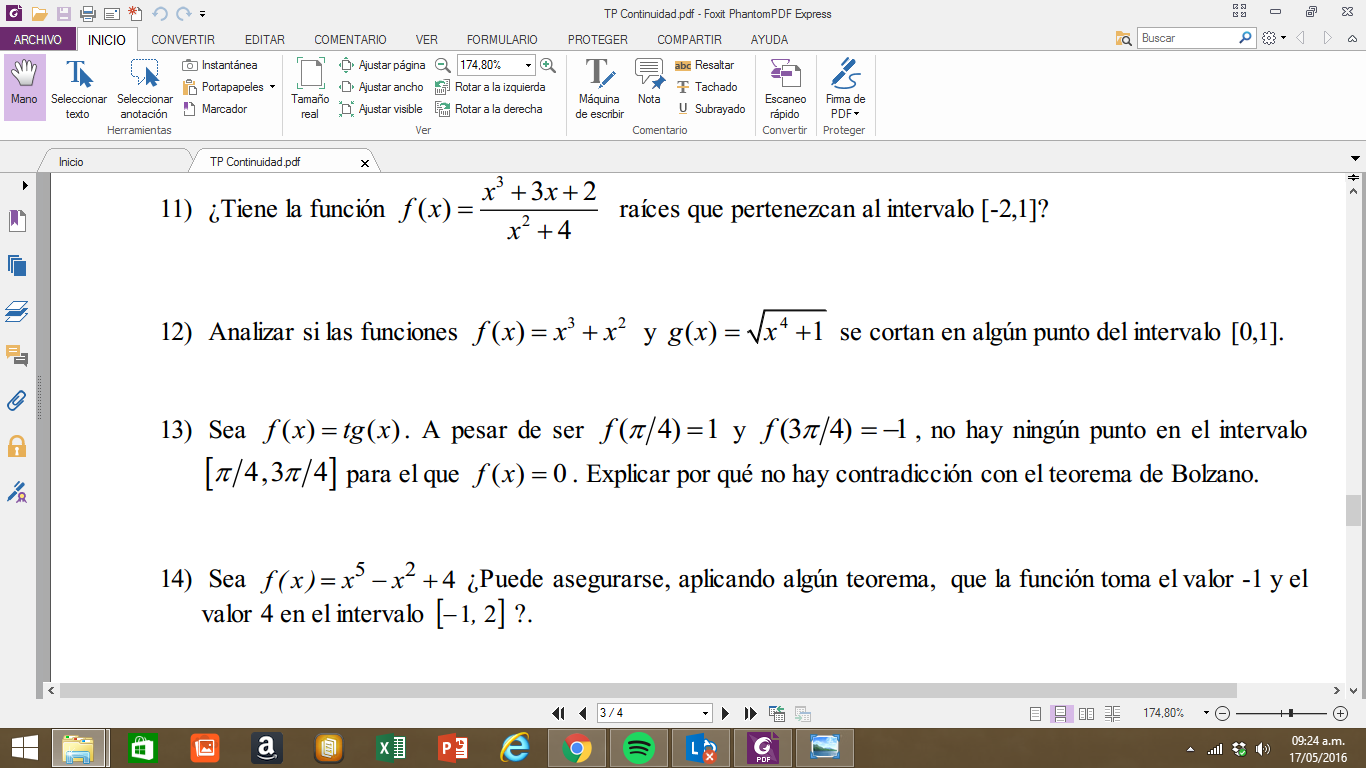Activate the Seleccionar texto tool
The height and width of the screenshot is (768, 1366).
(x=78, y=88)
